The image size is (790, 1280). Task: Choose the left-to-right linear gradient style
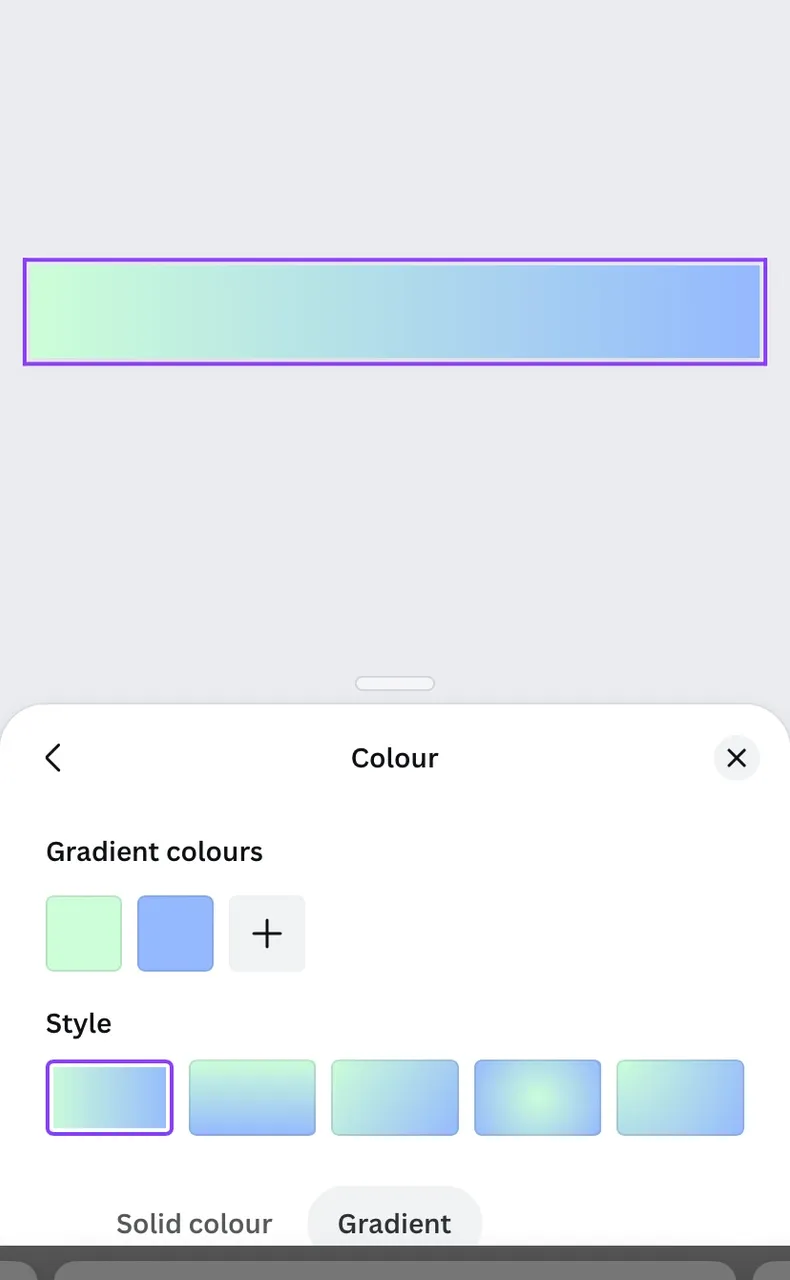pyautogui.click(x=110, y=1097)
